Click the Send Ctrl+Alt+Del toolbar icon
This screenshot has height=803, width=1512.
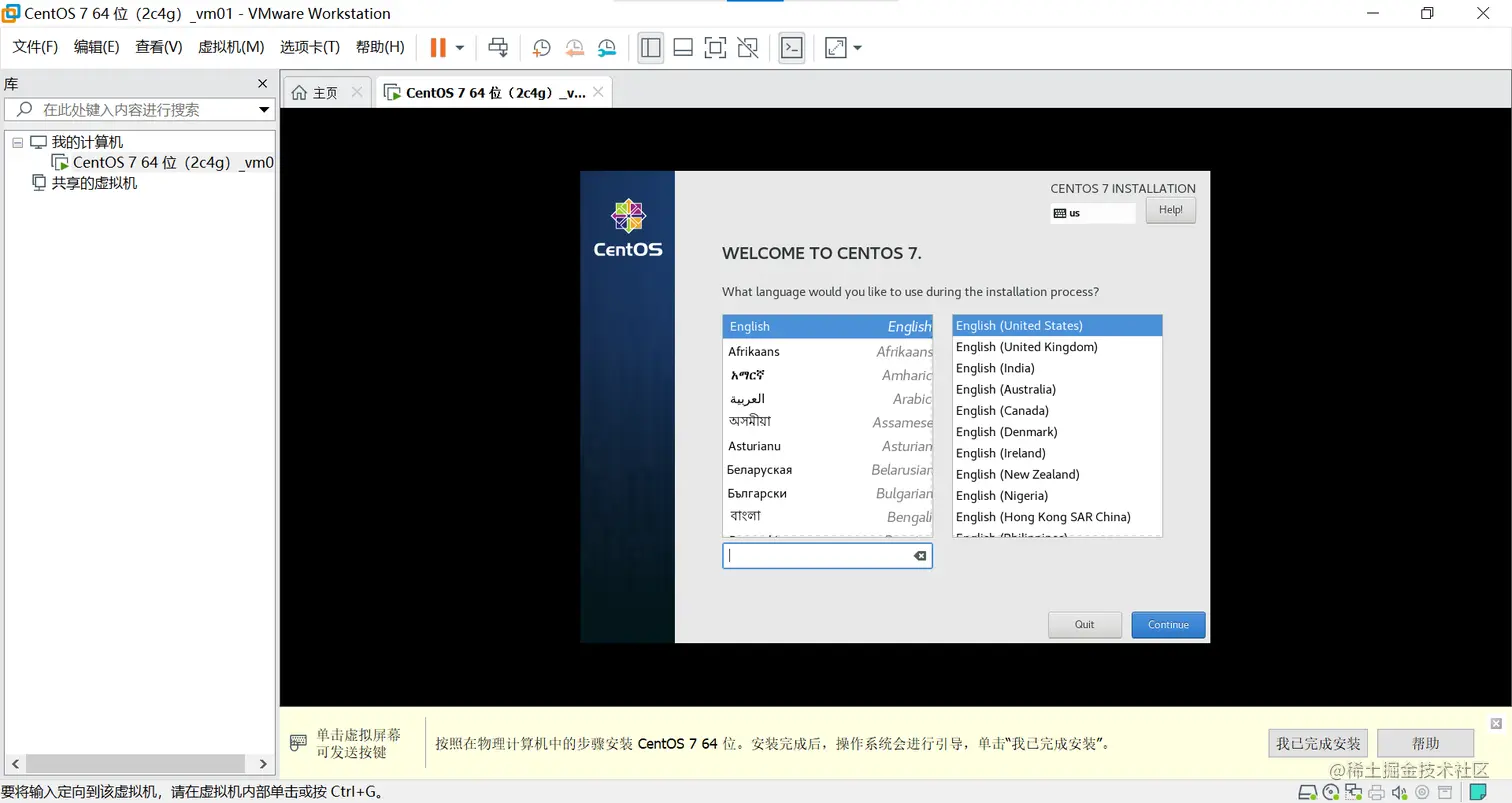click(498, 47)
